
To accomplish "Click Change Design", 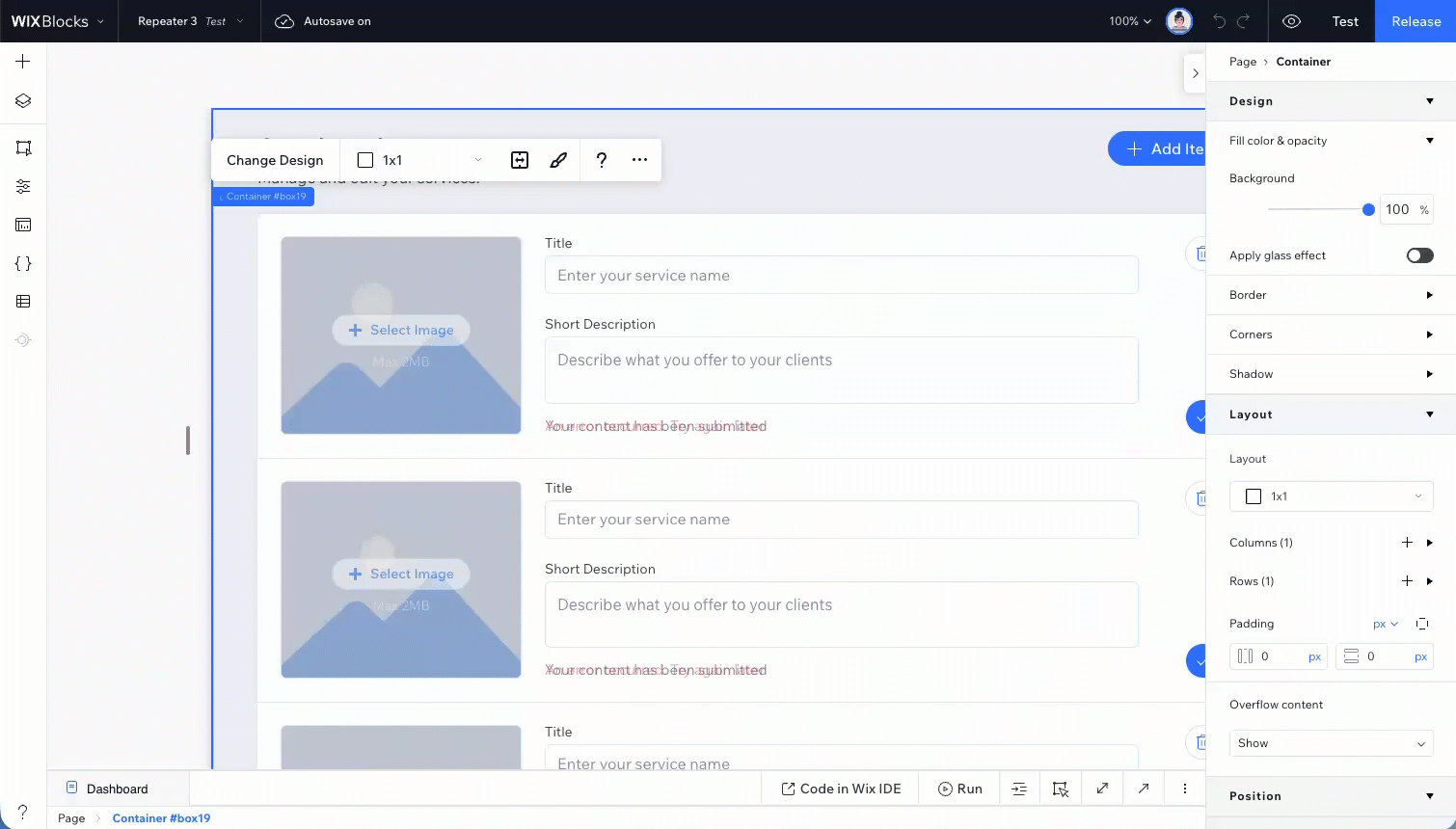I will 275,160.
